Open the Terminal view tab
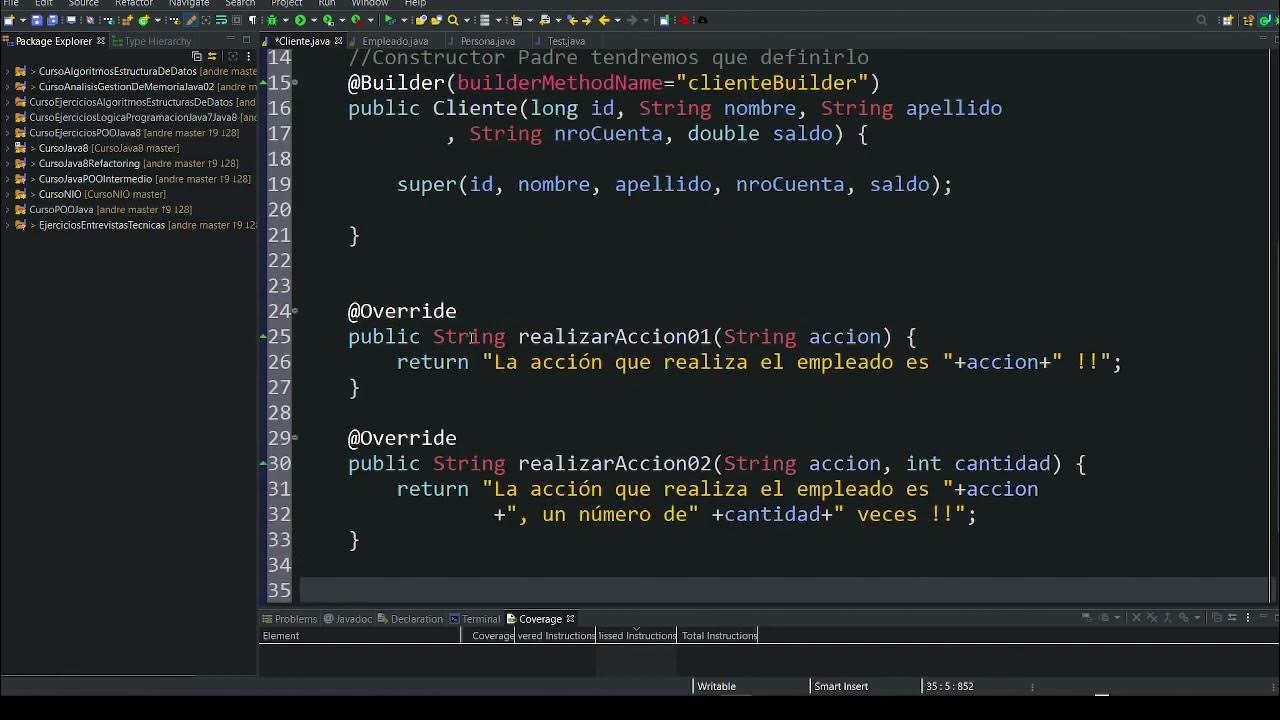Screen dimensions: 1280x720 pyautogui.click(x=474, y=619)
